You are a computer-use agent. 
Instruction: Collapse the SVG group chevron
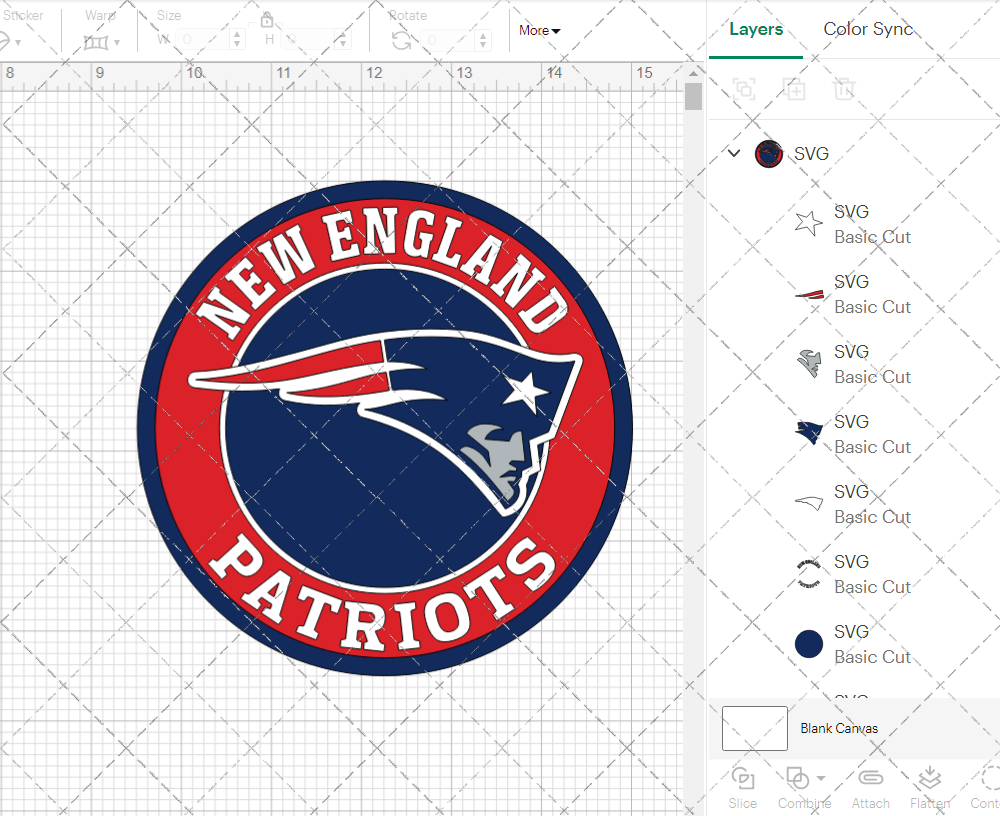click(734, 153)
